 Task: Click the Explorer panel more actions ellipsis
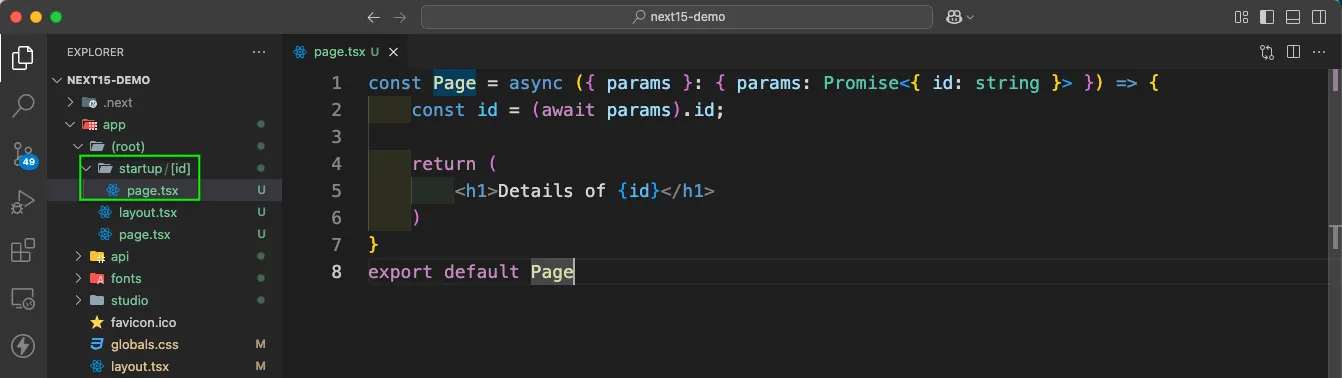pos(259,52)
